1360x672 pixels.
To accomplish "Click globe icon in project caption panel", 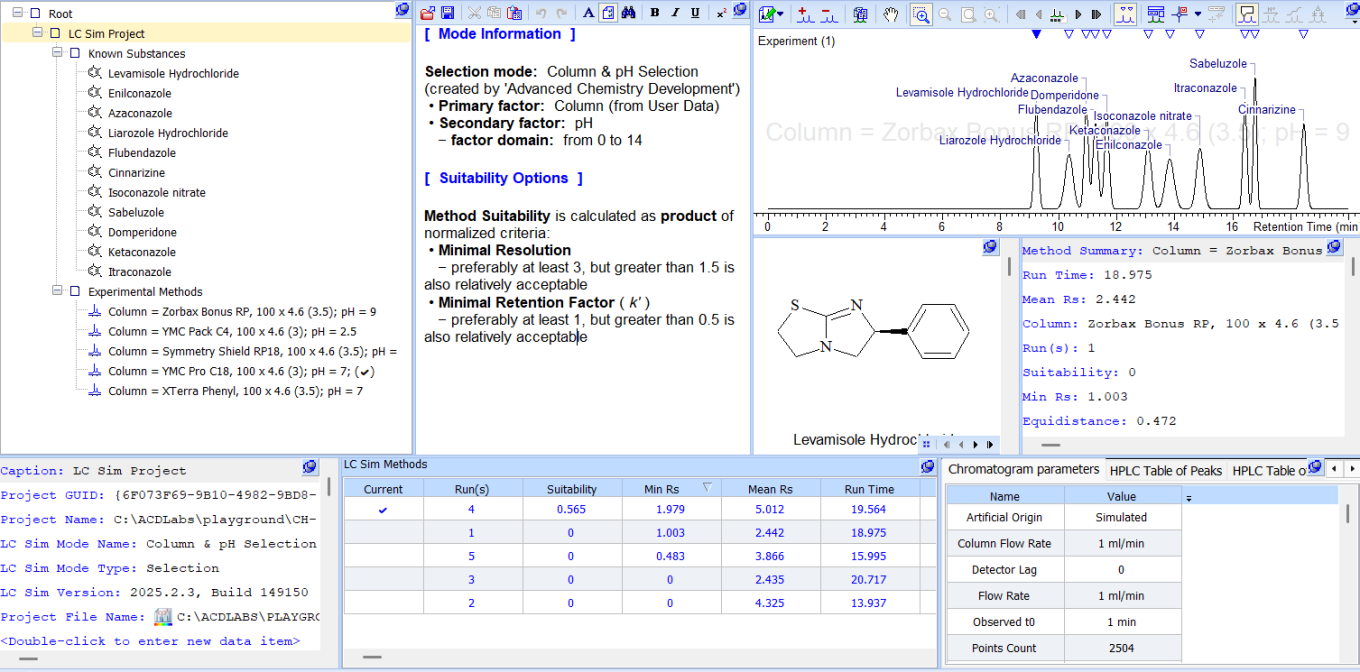I will [310, 467].
